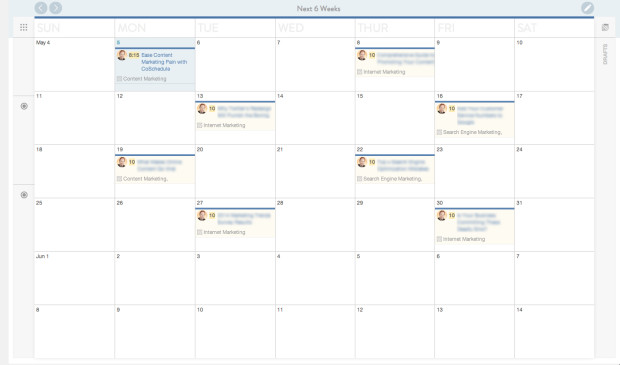Click the vertical DRAFTS label
This screenshot has width=620, height=365.
(605, 54)
